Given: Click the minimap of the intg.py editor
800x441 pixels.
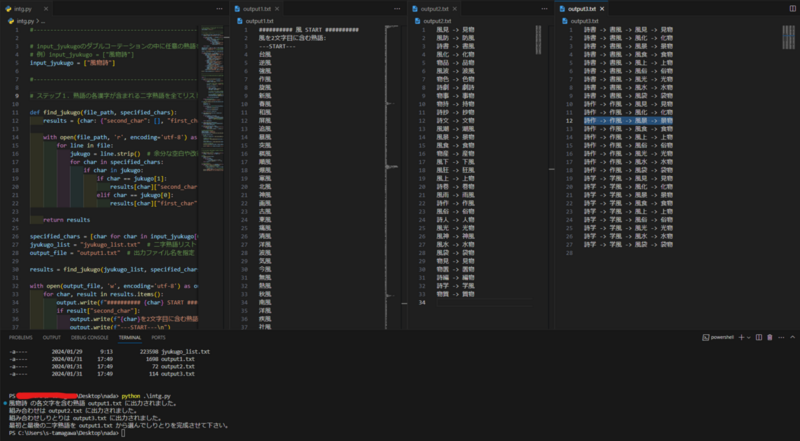Looking at the screenshot, I should coord(212,97).
